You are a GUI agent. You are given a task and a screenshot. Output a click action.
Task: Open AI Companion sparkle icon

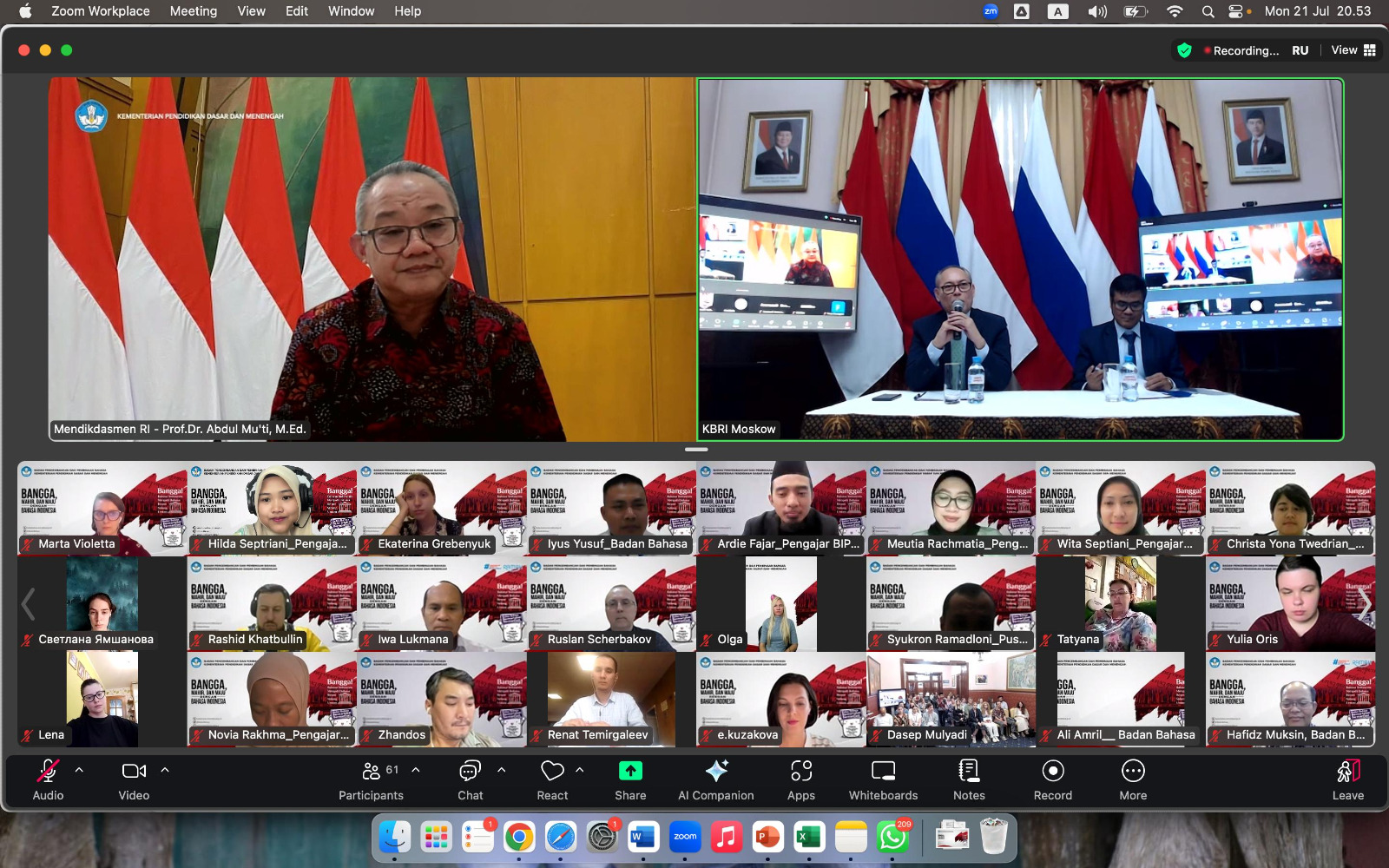click(x=716, y=772)
